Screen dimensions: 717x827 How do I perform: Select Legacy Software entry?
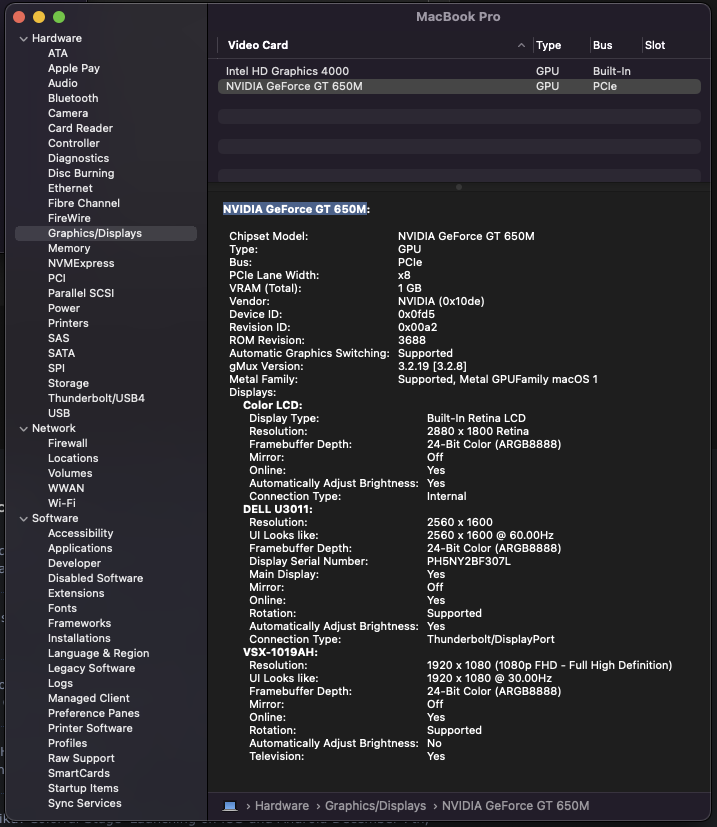coord(92,668)
